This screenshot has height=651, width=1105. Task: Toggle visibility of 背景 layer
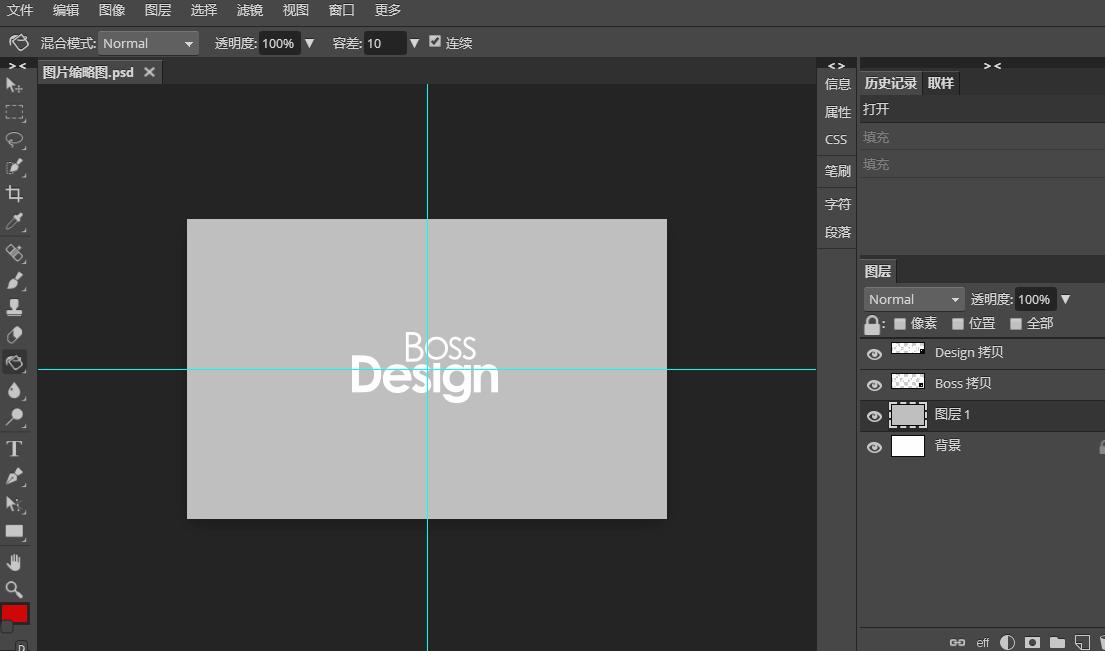tap(874, 447)
